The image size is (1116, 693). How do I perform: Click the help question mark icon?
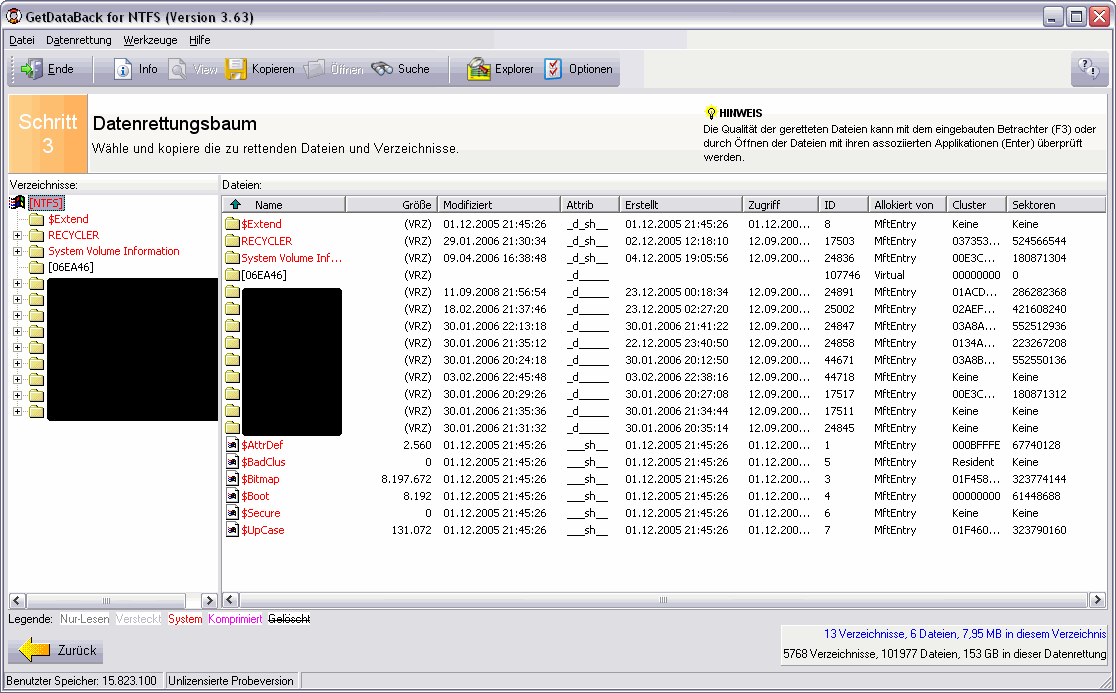1088,69
